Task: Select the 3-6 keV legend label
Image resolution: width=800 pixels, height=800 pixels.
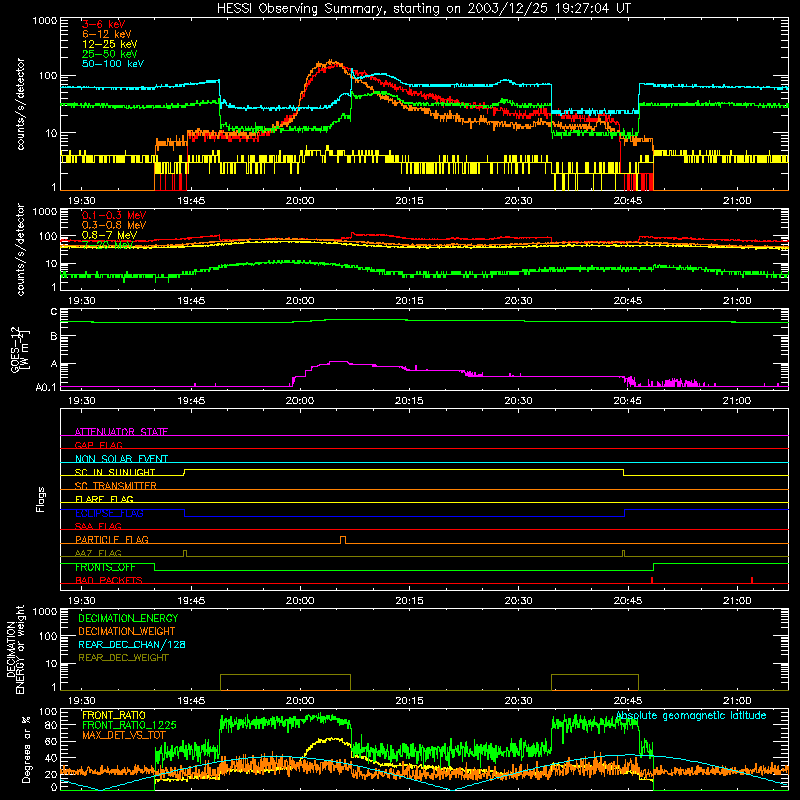Action: pos(104,24)
